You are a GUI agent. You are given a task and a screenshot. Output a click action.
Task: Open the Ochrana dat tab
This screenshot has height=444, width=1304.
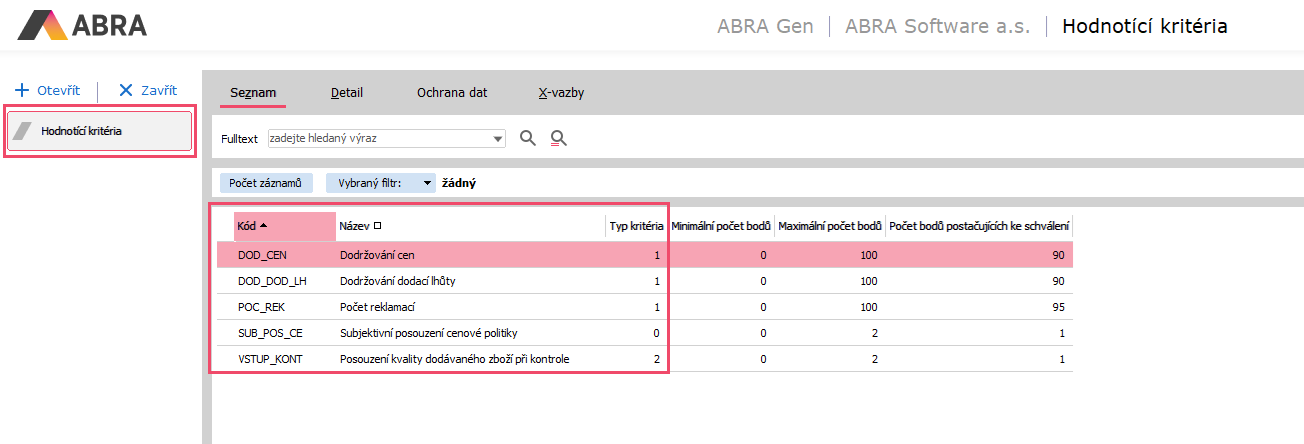click(x=452, y=93)
